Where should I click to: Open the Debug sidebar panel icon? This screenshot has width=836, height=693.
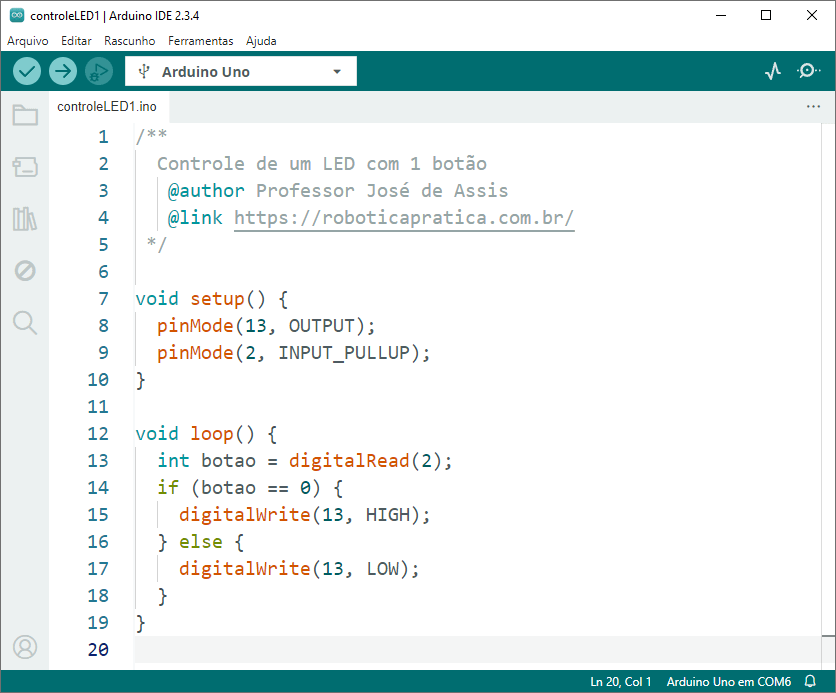pyautogui.click(x=25, y=271)
